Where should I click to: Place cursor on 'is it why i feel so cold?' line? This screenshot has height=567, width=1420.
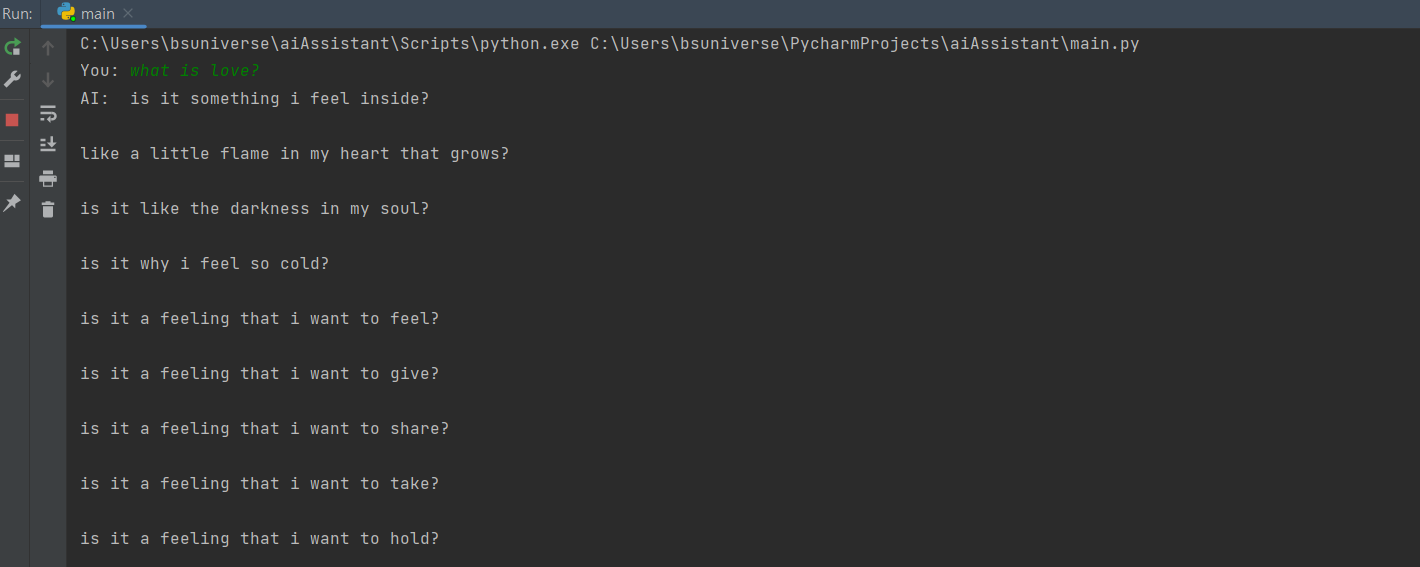(205, 264)
